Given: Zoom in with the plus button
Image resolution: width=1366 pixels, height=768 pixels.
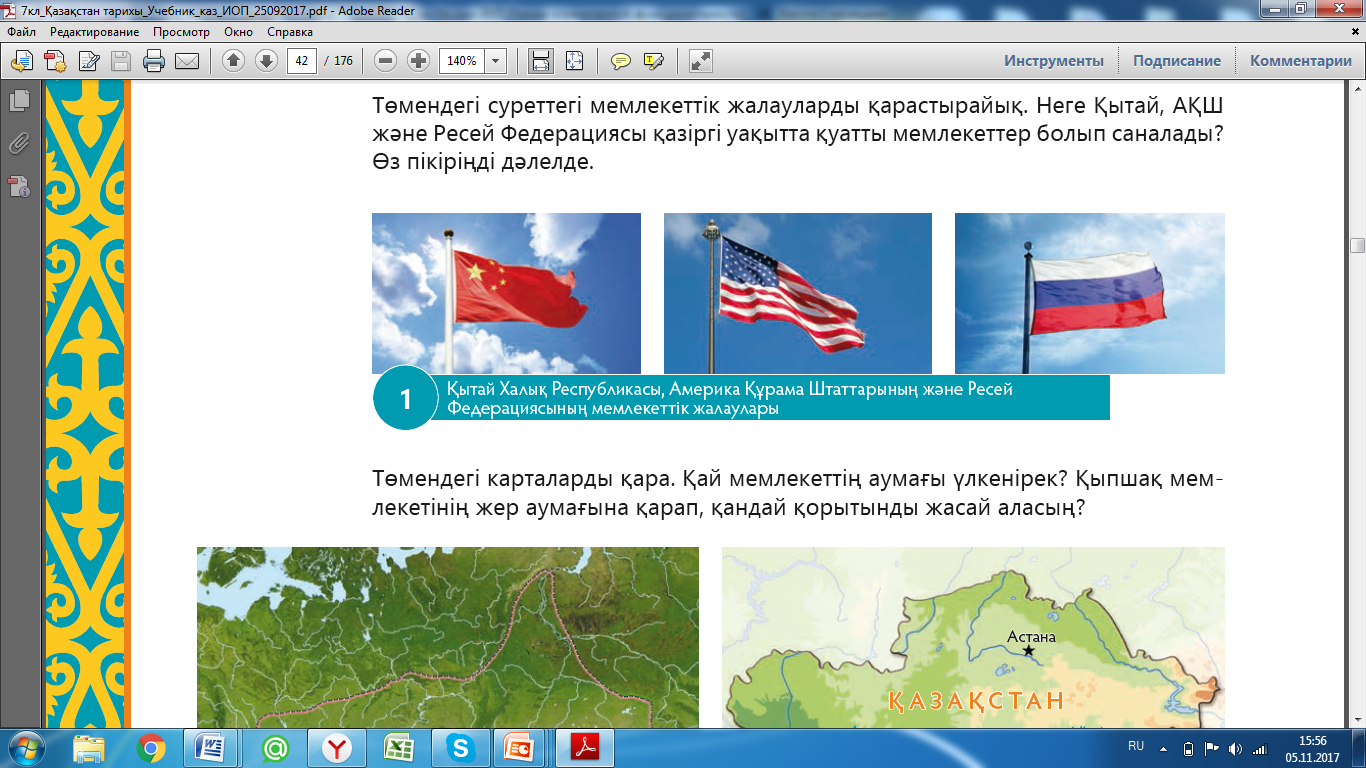Looking at the screenshot, I should point(419,61).
